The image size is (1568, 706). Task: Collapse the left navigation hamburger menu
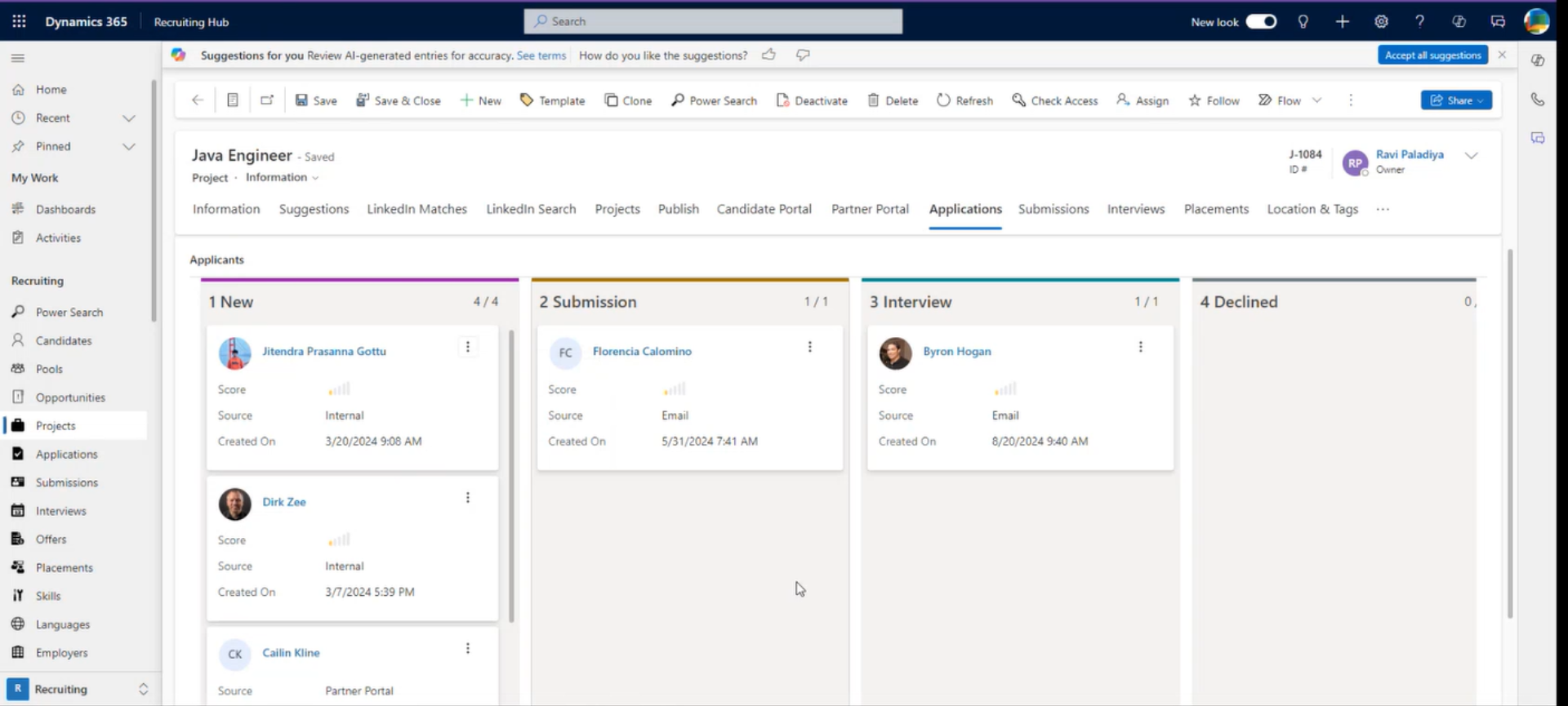tap(18, 58)
